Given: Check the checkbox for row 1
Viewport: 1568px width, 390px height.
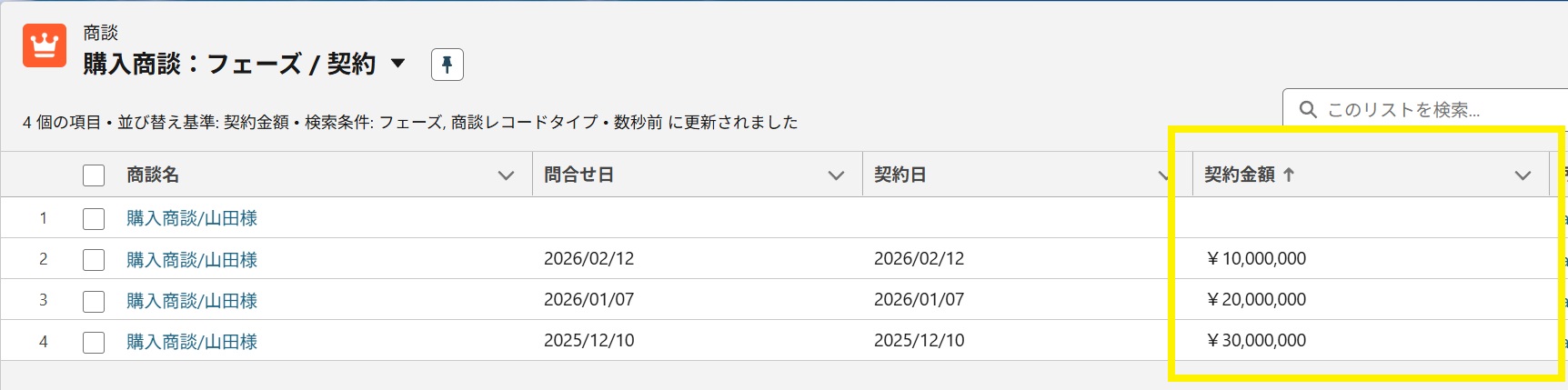Looking at the screenshot, I should point(94,218).
